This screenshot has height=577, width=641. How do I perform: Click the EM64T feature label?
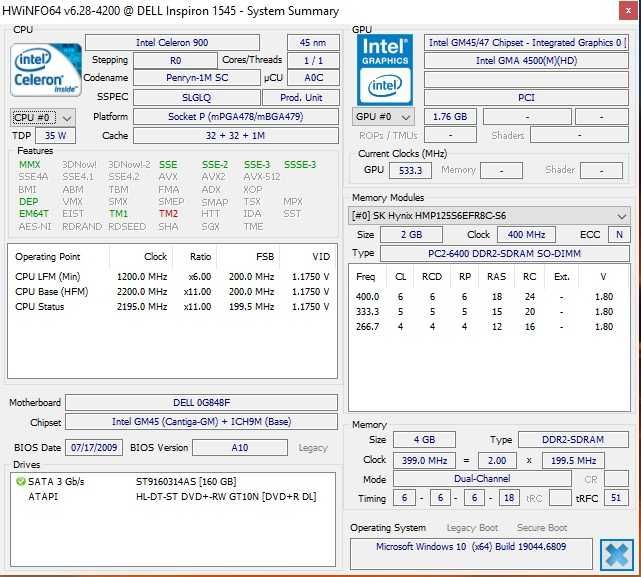(34, 214)
